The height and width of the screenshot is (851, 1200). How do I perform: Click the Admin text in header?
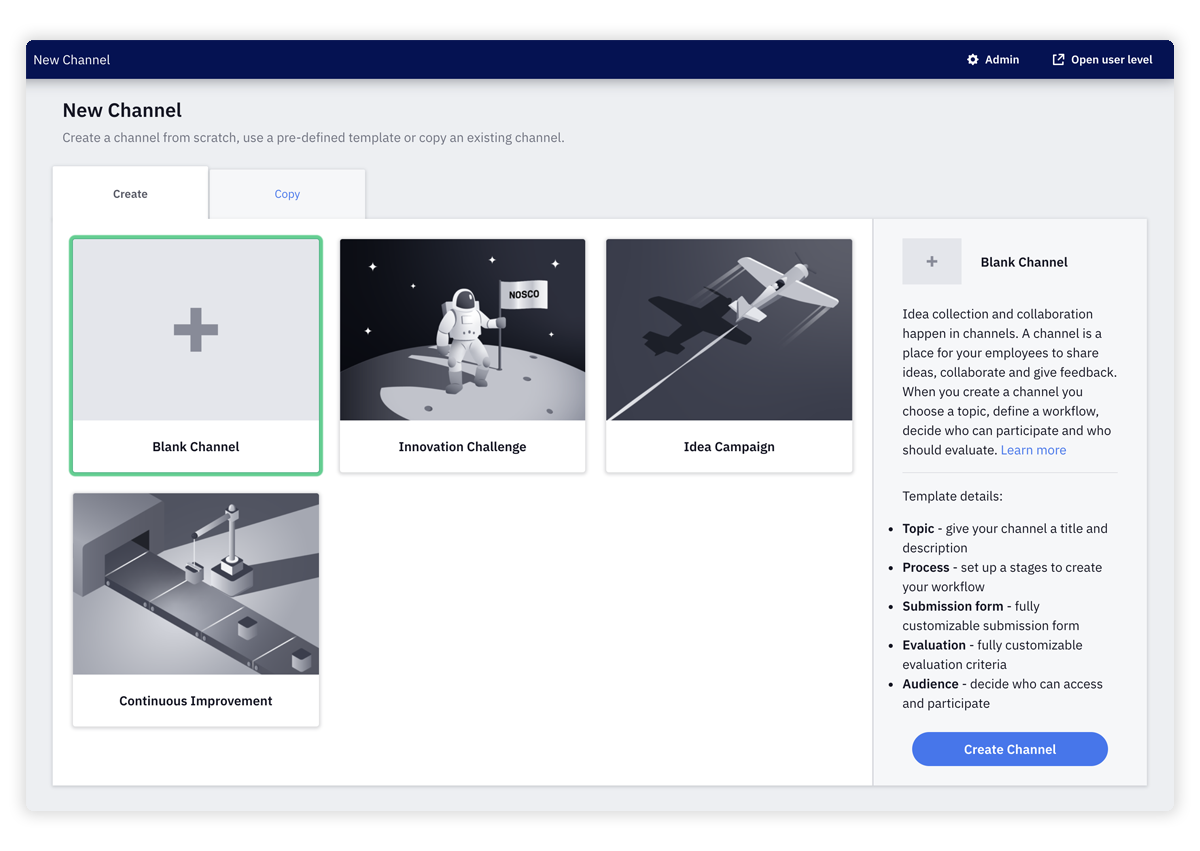(x=1002, y=60)
